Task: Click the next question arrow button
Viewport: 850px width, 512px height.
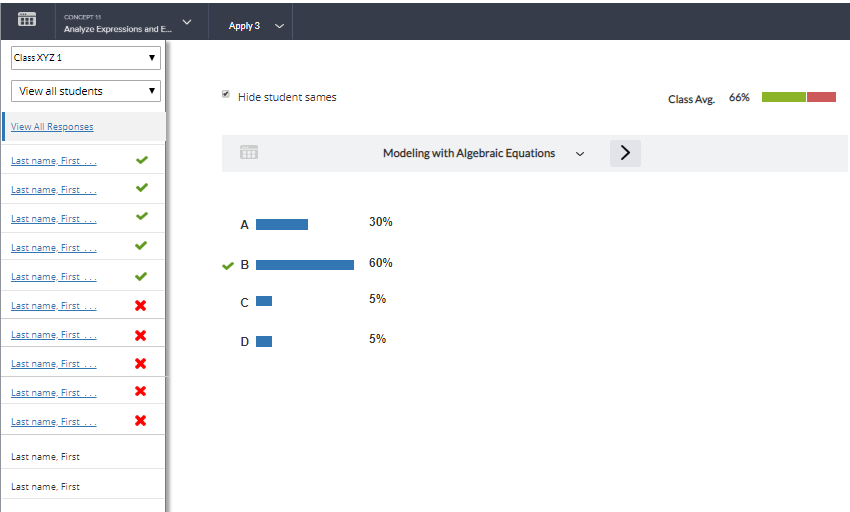Action: click(625, 153)
